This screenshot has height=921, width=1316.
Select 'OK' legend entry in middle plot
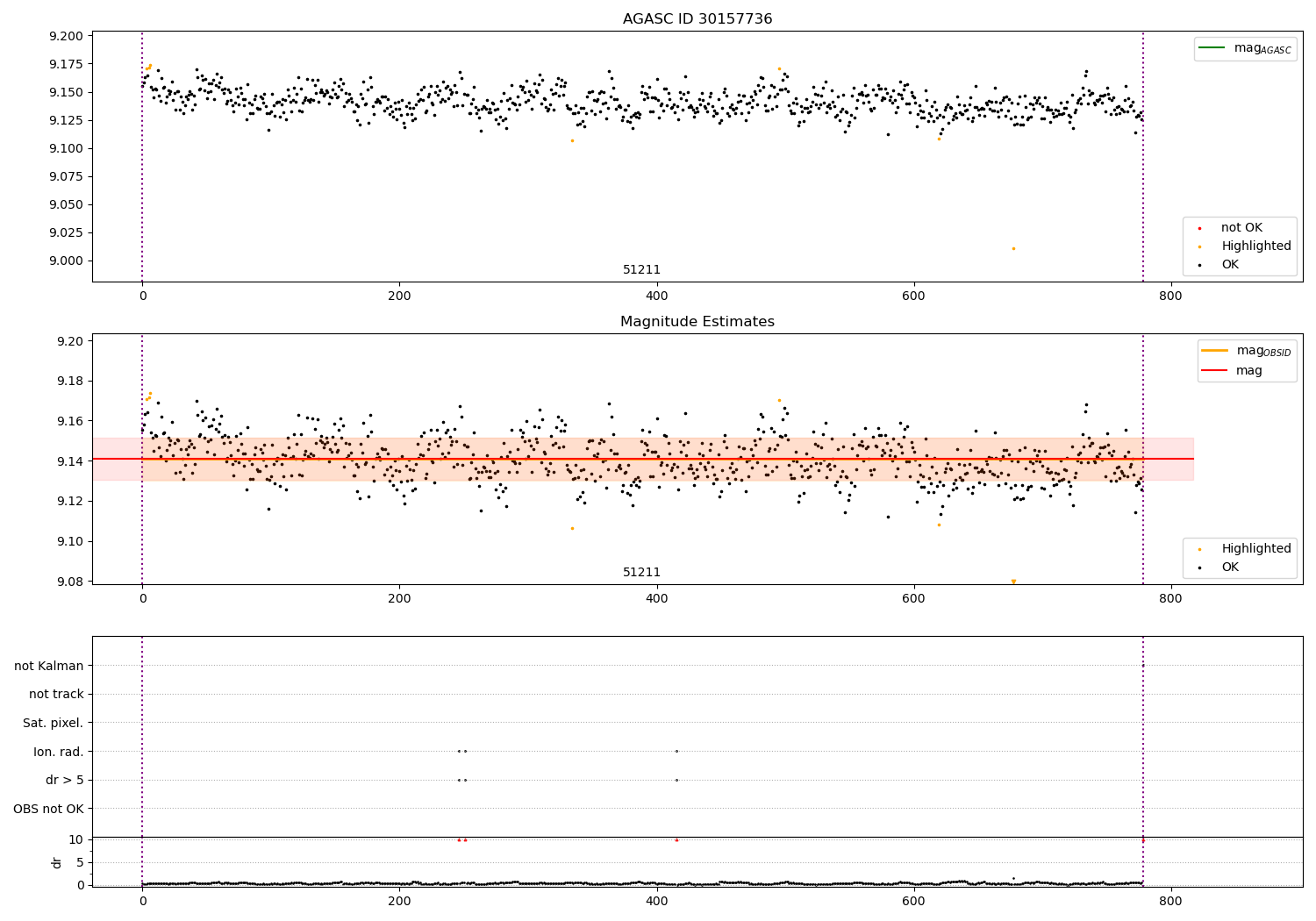click(x=1230, y=567)
